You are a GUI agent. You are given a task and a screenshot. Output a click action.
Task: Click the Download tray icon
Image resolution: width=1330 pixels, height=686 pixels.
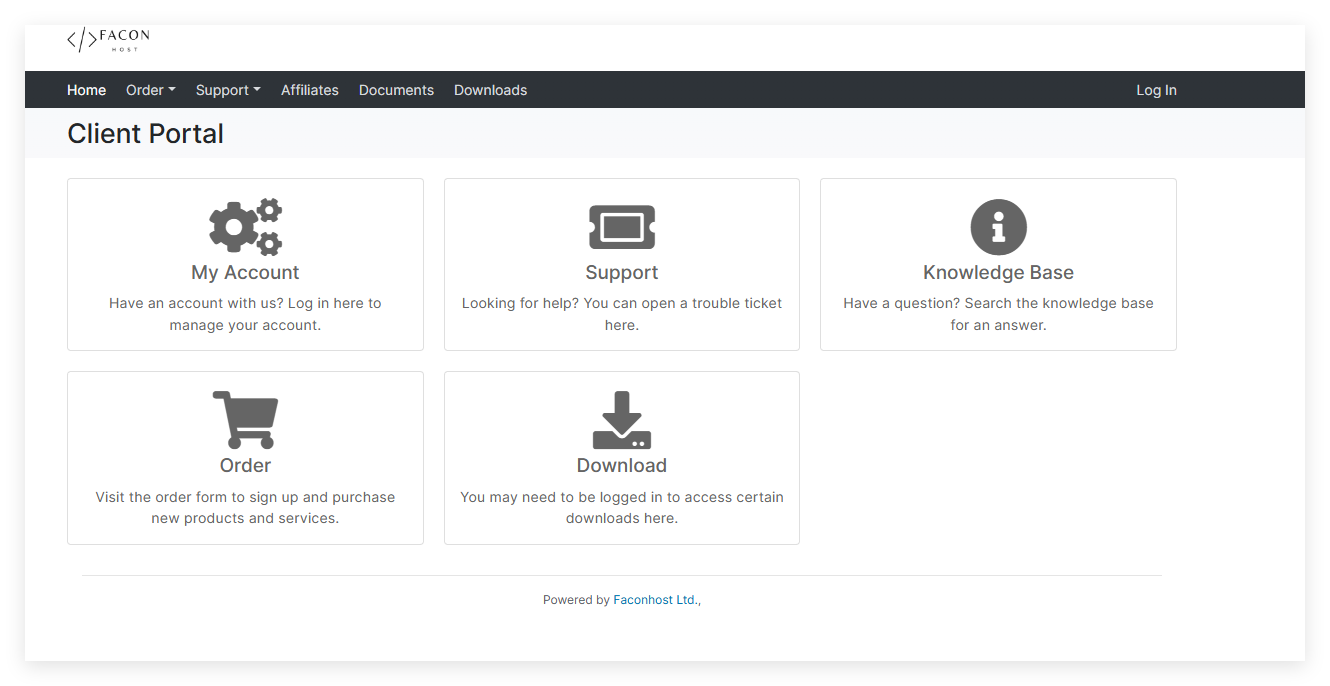coord(622,420)
